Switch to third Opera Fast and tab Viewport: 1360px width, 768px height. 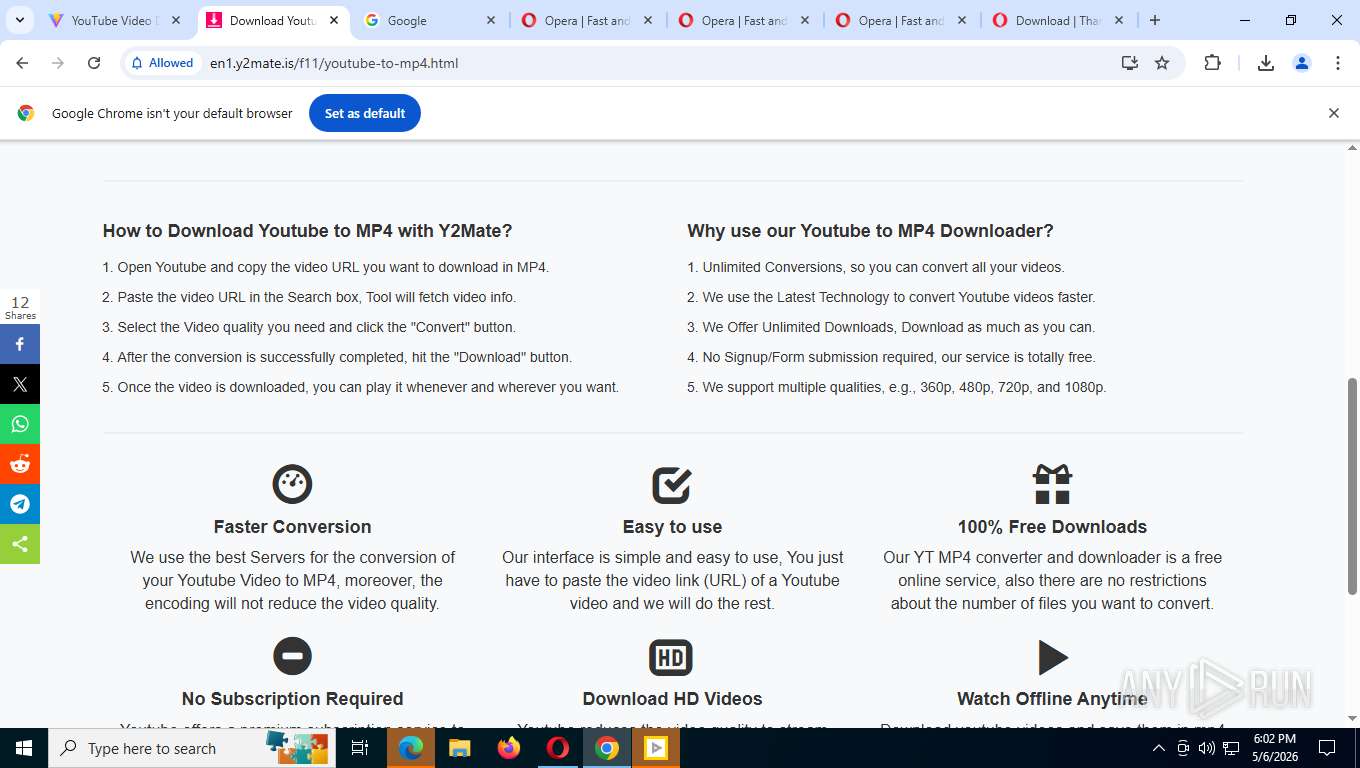pyautogui.click(x=900, y=20)
